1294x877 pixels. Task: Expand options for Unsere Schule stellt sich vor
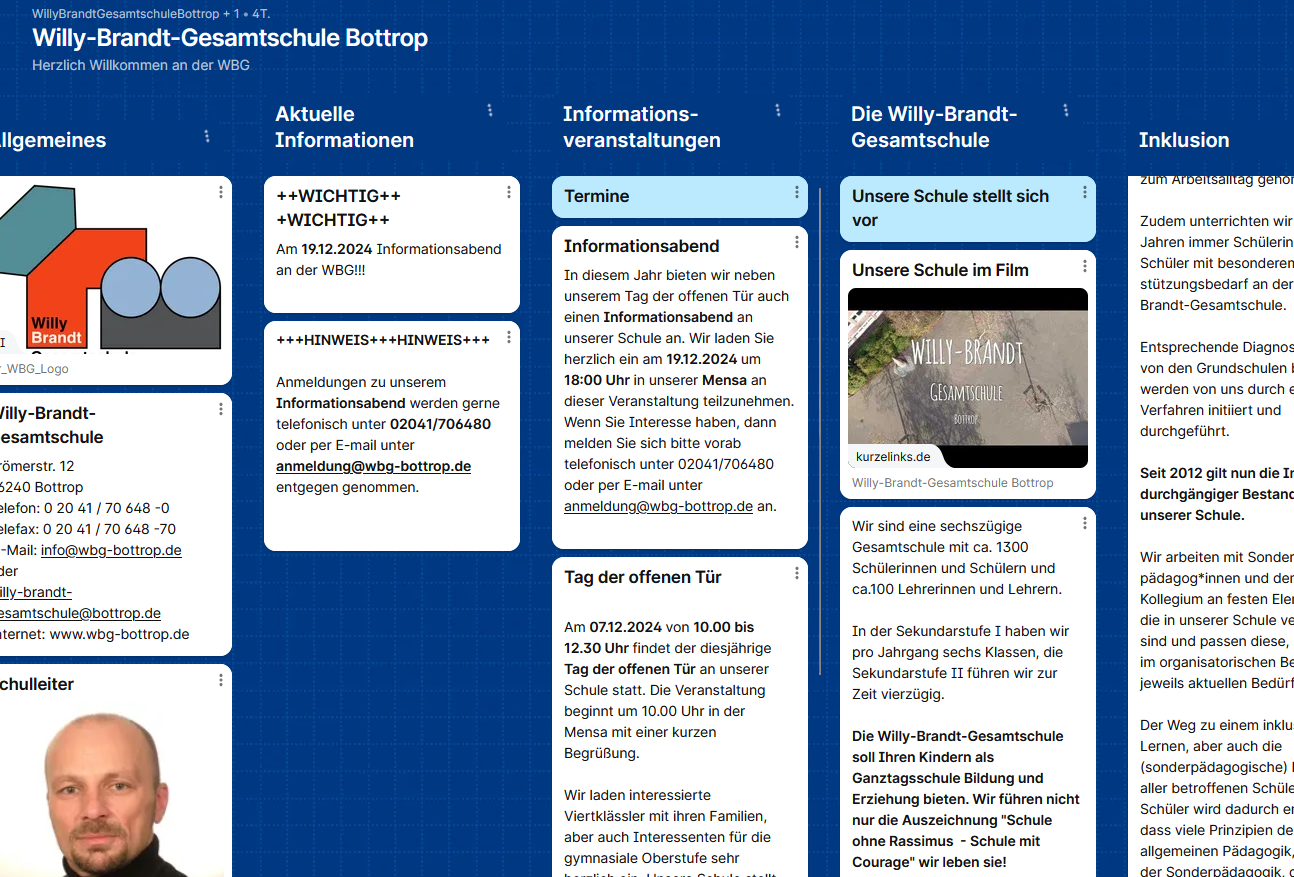pyautogui.click(x=1085, y=192)
